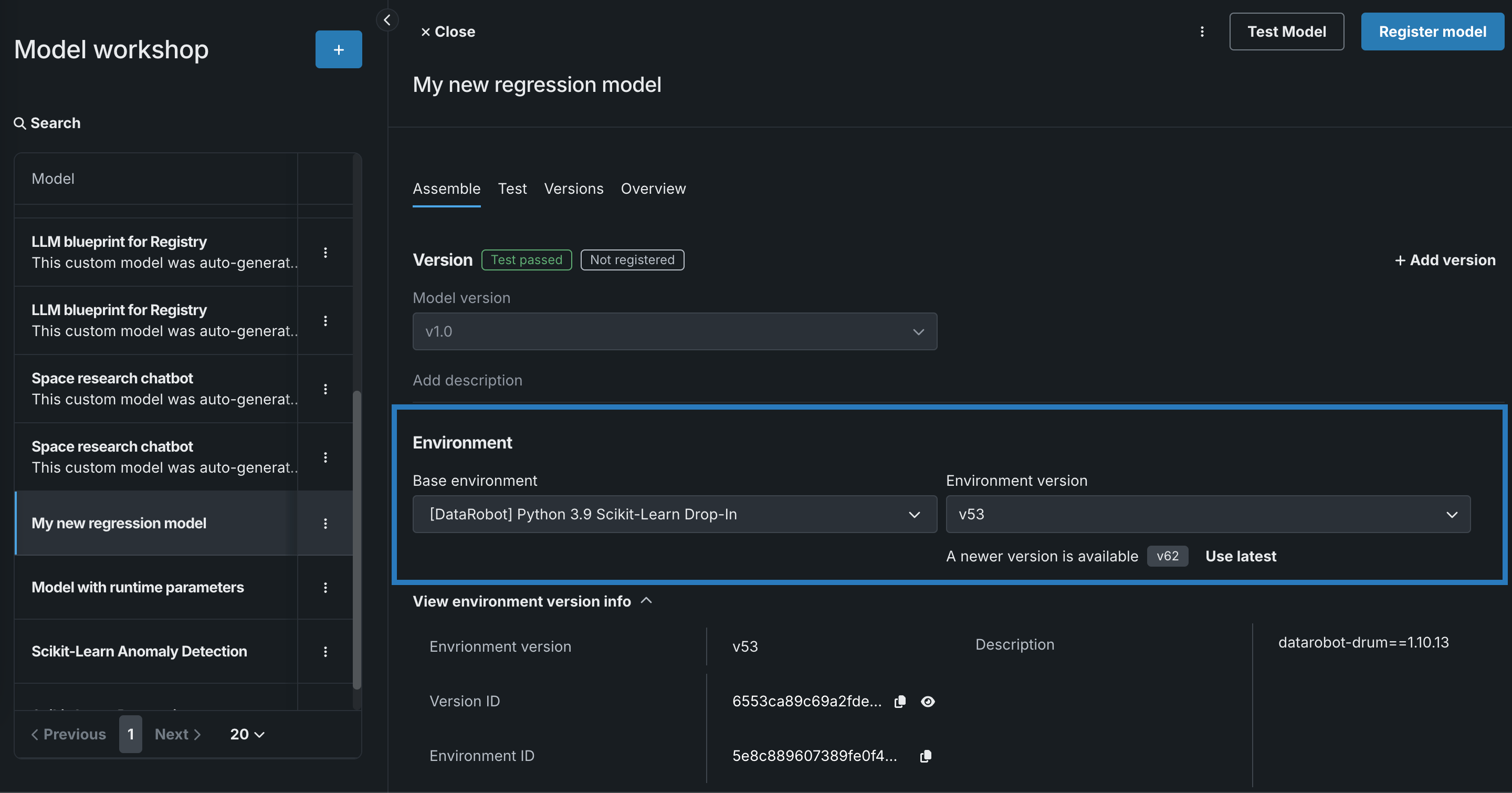
Task: Click the Register model button
Action: coord(1432,32)
